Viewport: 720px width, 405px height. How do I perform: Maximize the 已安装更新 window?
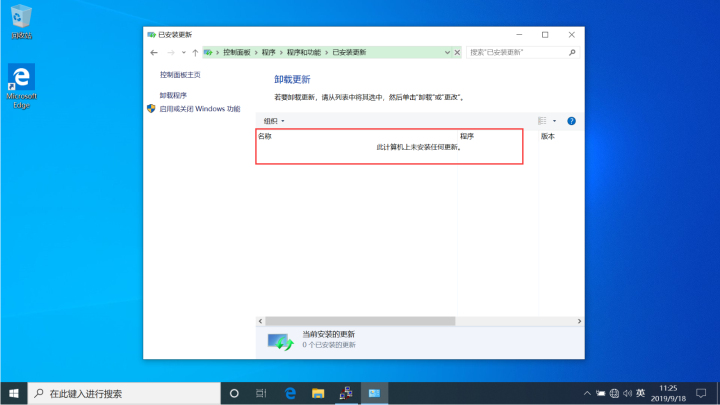pos(545,34)
